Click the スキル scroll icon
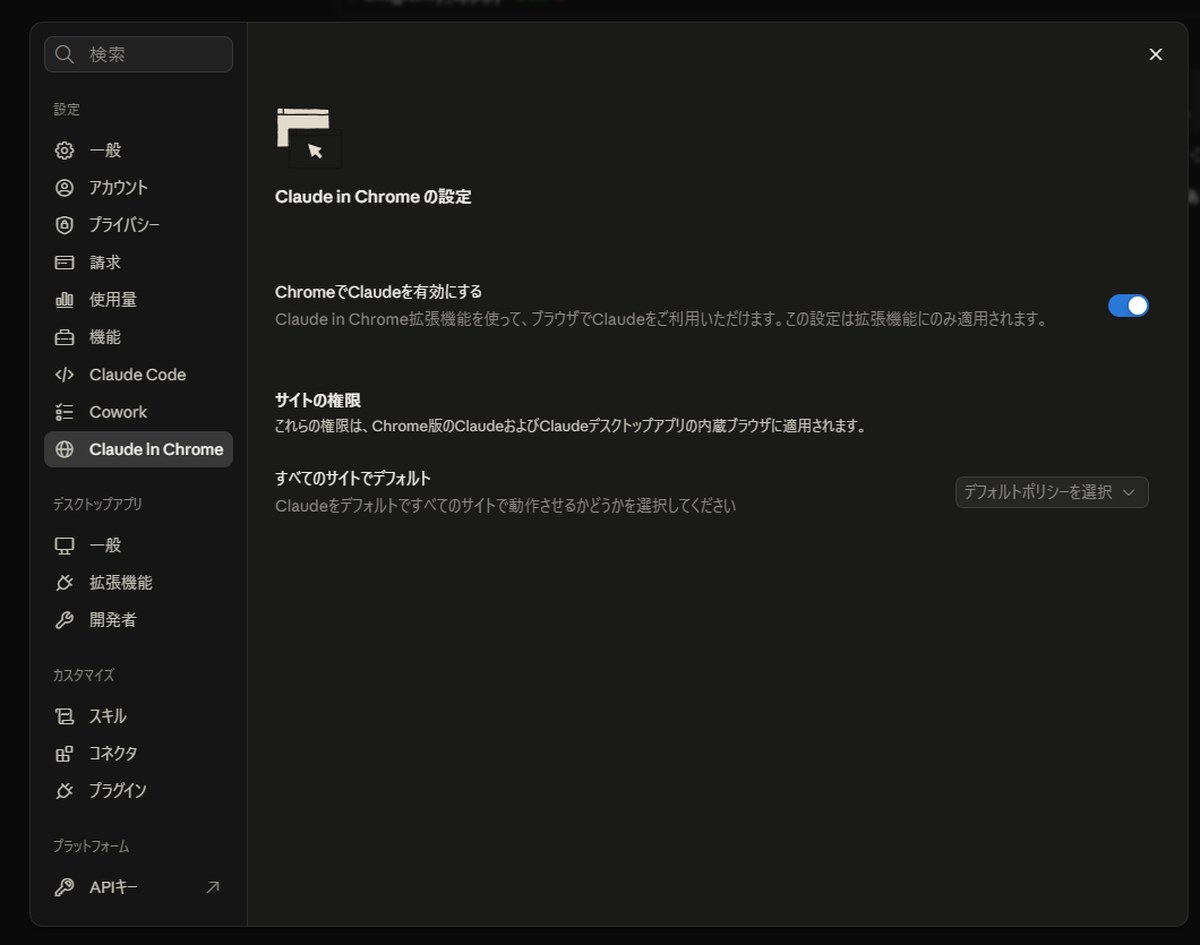Viewport: 1200px width, 945px height. (64, 716)
